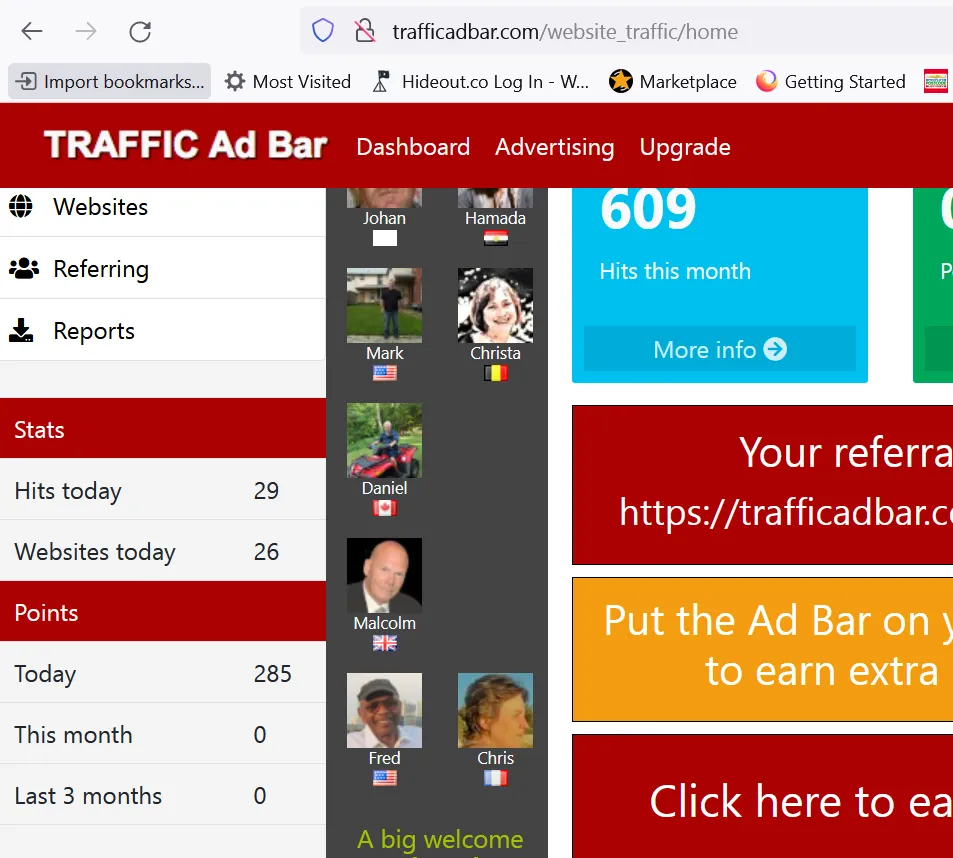Click the A big welcome text
The height and width of the screenshot is (858, 953).
click(440, 839)
